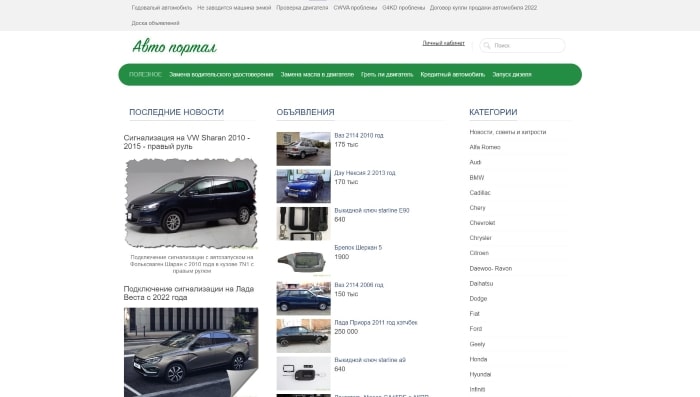This screenshot has height=397, width=700.
Task: Open the Hyundai category
Action: 480,375
